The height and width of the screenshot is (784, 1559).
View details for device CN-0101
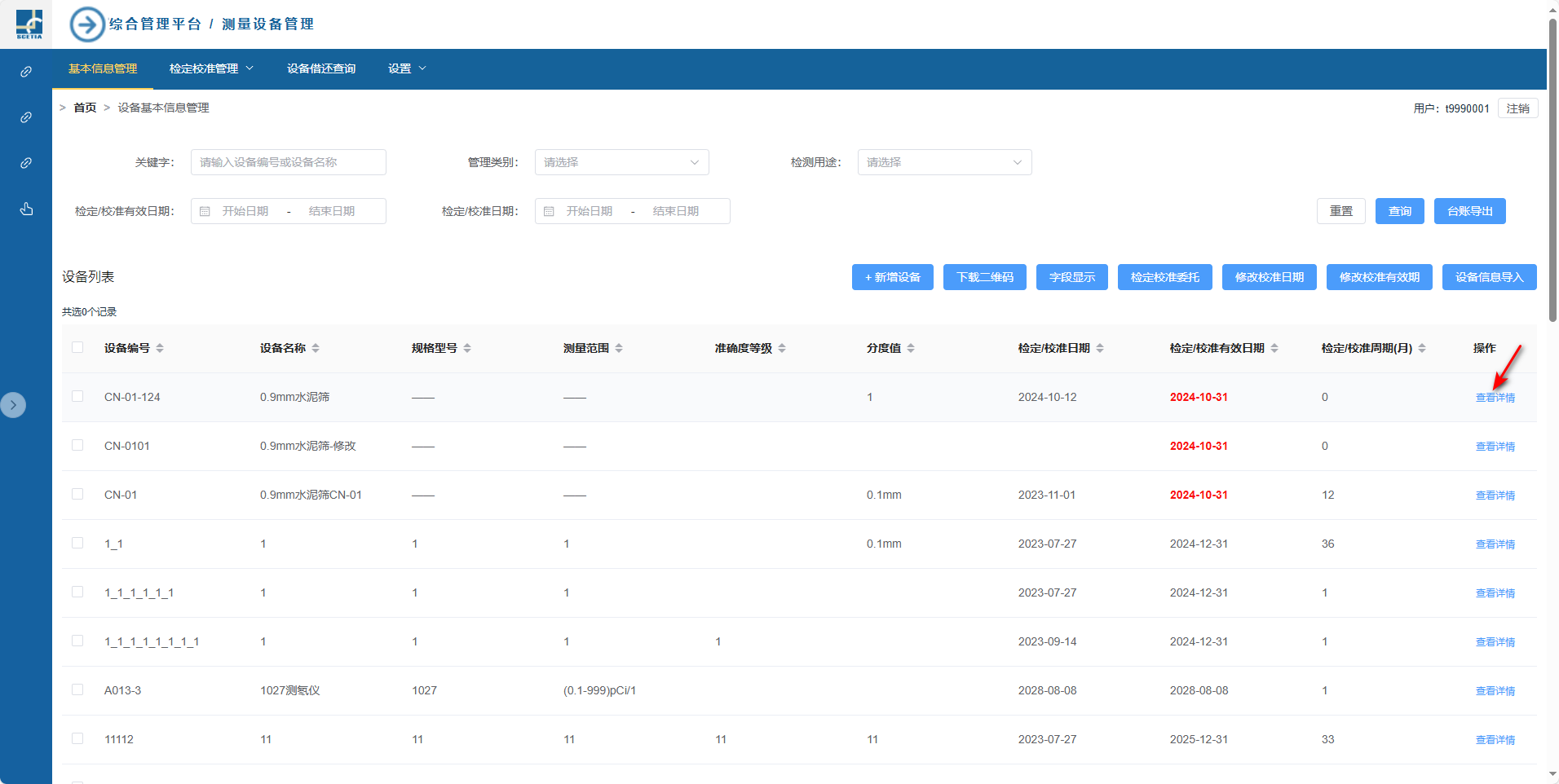point(1495,447)
